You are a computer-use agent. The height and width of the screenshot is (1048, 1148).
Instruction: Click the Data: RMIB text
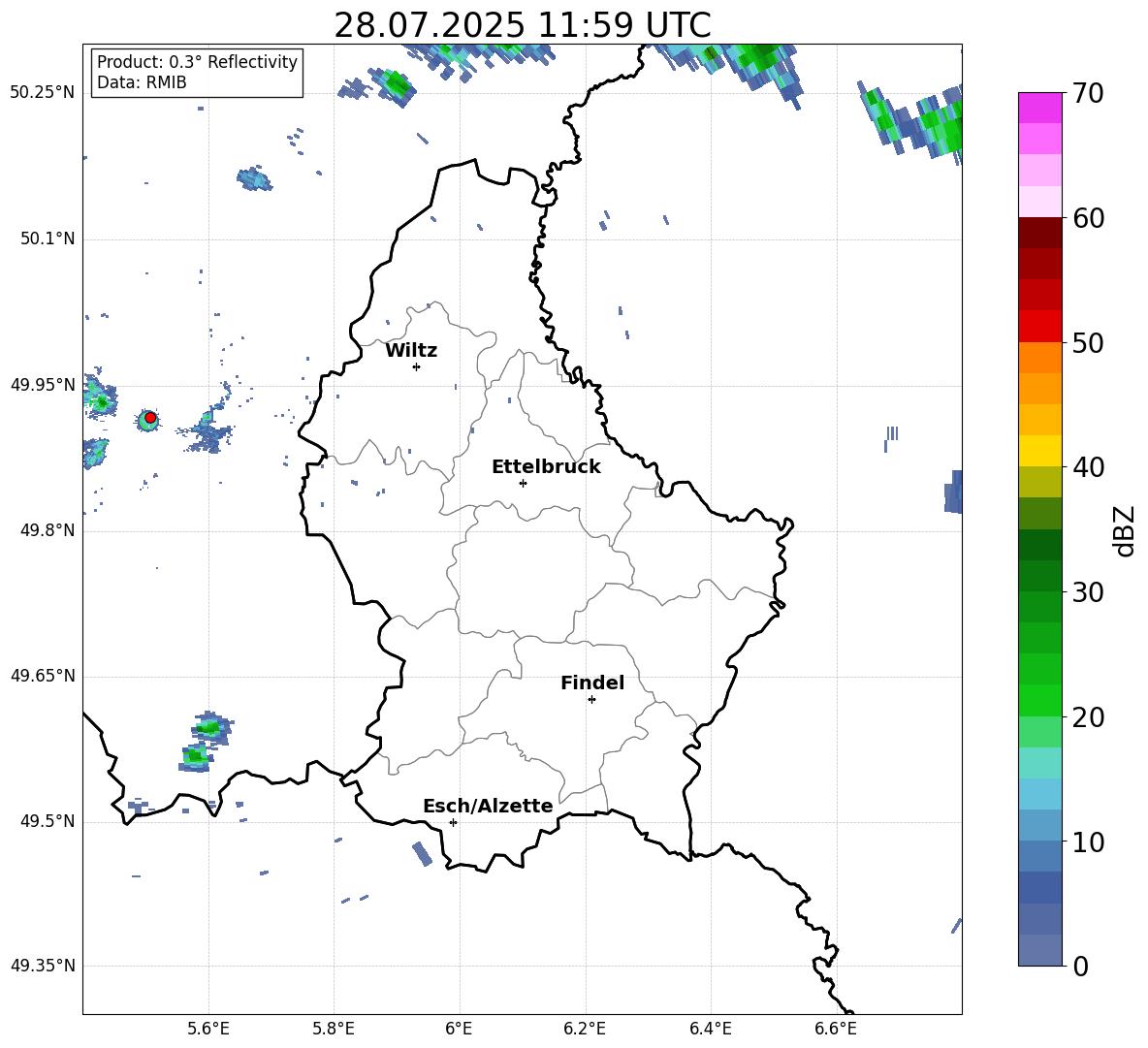[x=142, y=82]
